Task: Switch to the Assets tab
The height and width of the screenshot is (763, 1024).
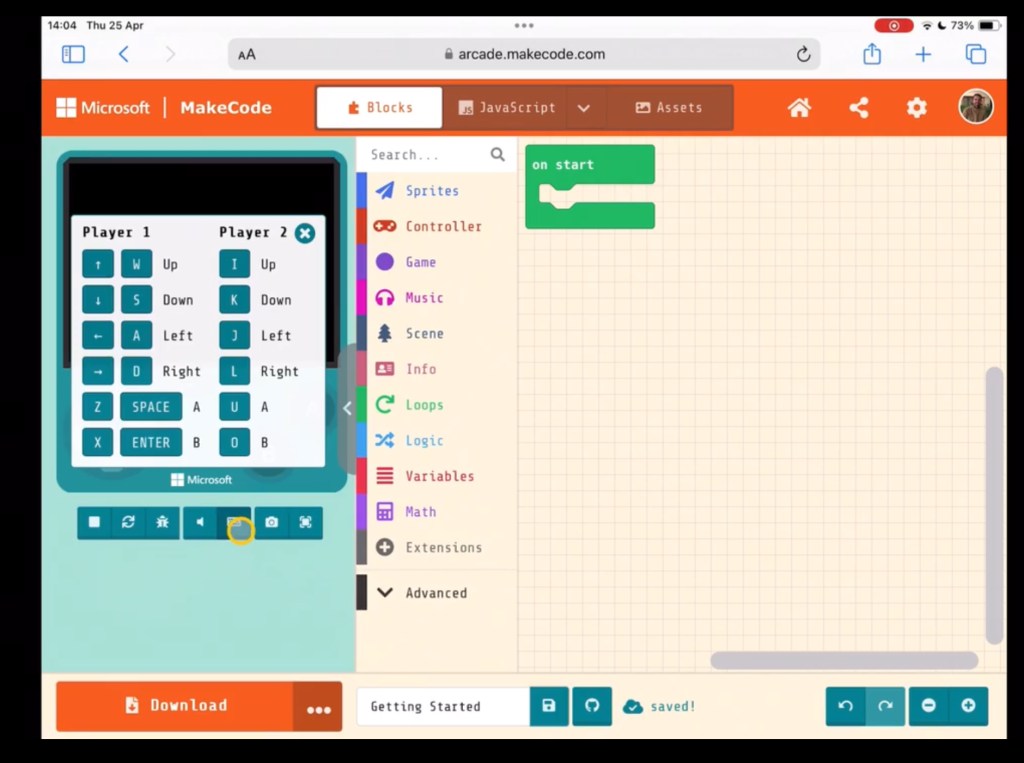Action: pos(668,108)
